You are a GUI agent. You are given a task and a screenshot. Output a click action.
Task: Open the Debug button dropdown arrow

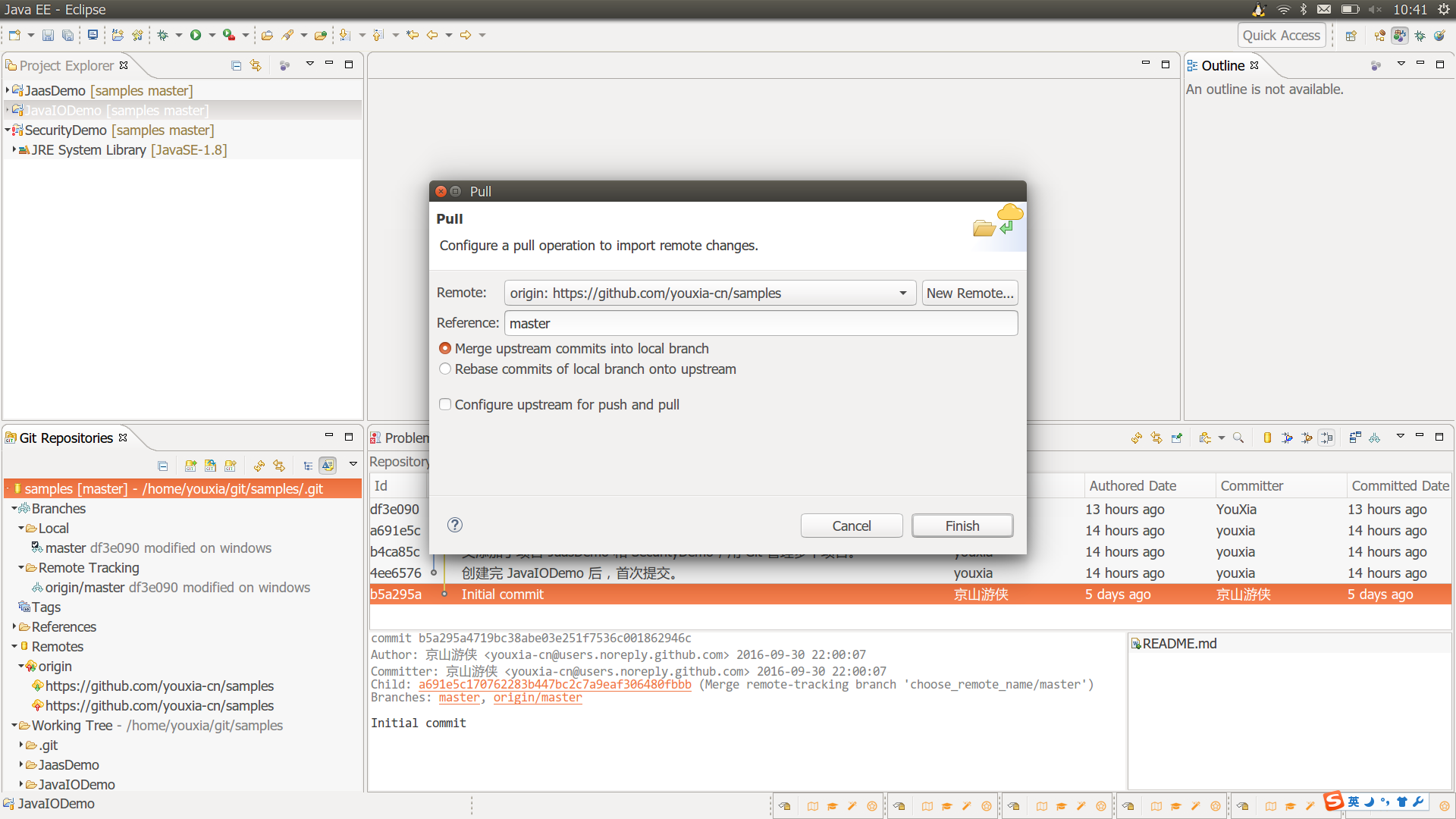click(x=179, y=35)
